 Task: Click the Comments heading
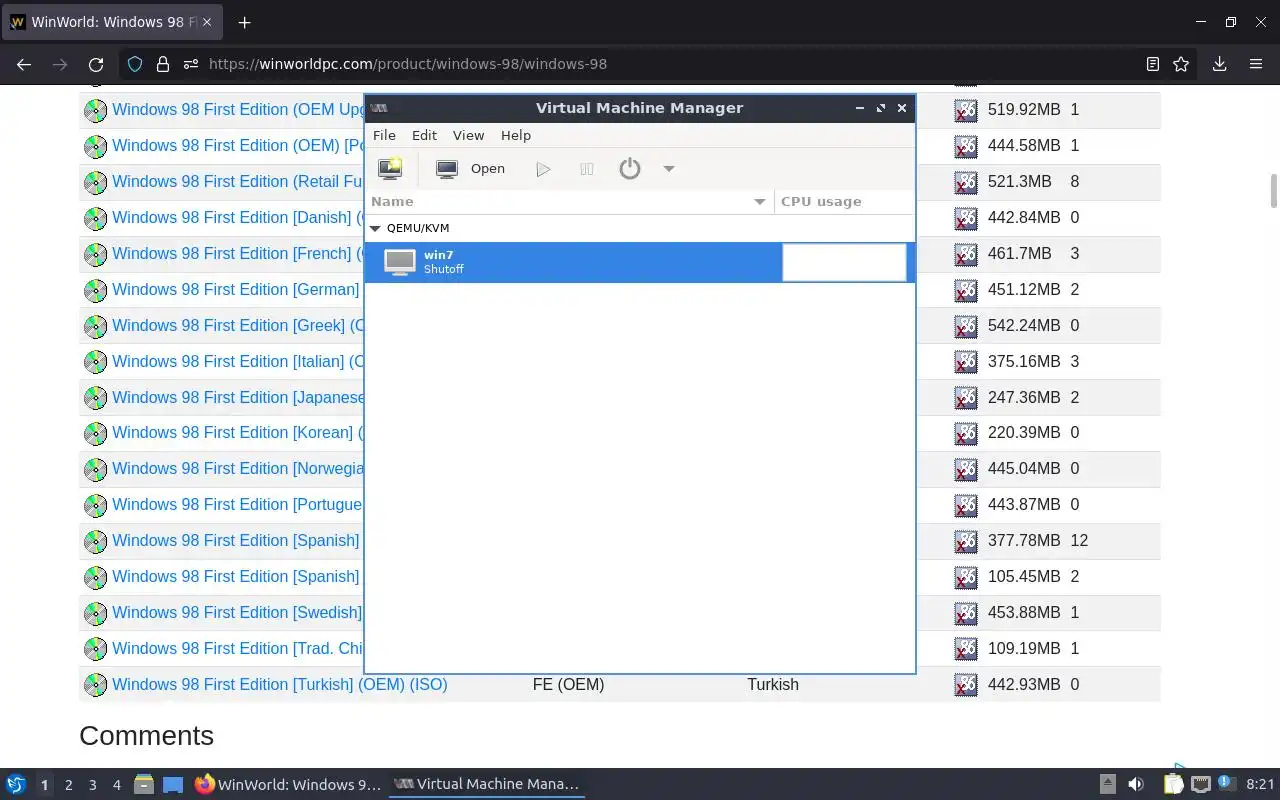tap(146, 736)
